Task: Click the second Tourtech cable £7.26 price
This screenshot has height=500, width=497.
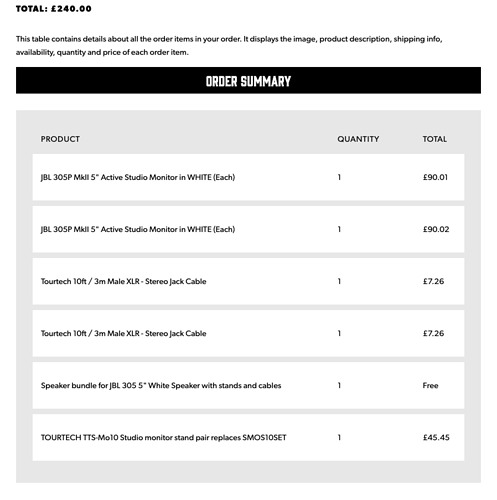Action: pyautogui.click(x=433, y=333)
